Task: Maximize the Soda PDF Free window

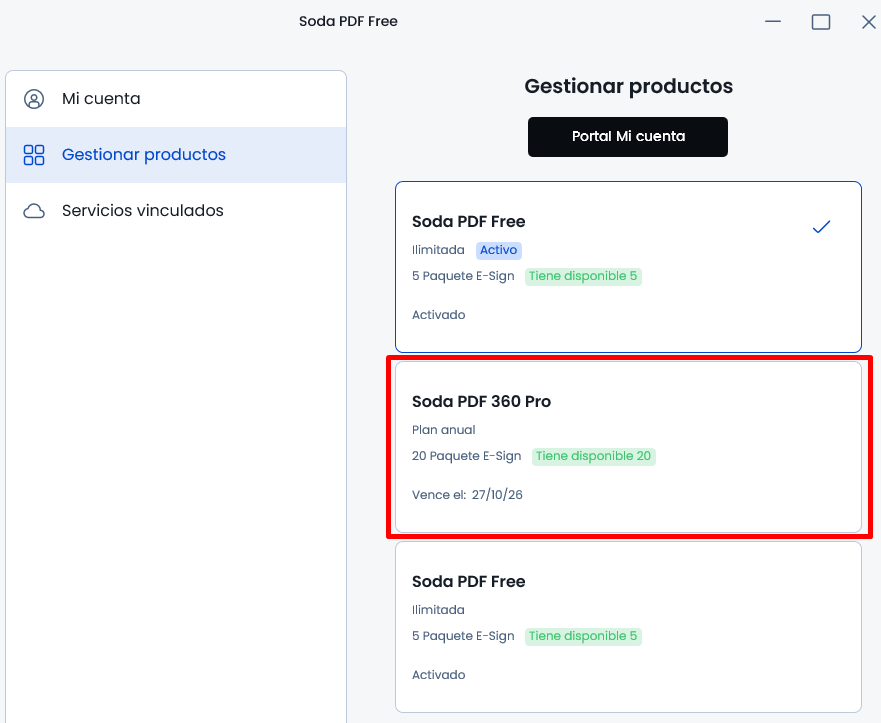Action: (x=821, y=22)
